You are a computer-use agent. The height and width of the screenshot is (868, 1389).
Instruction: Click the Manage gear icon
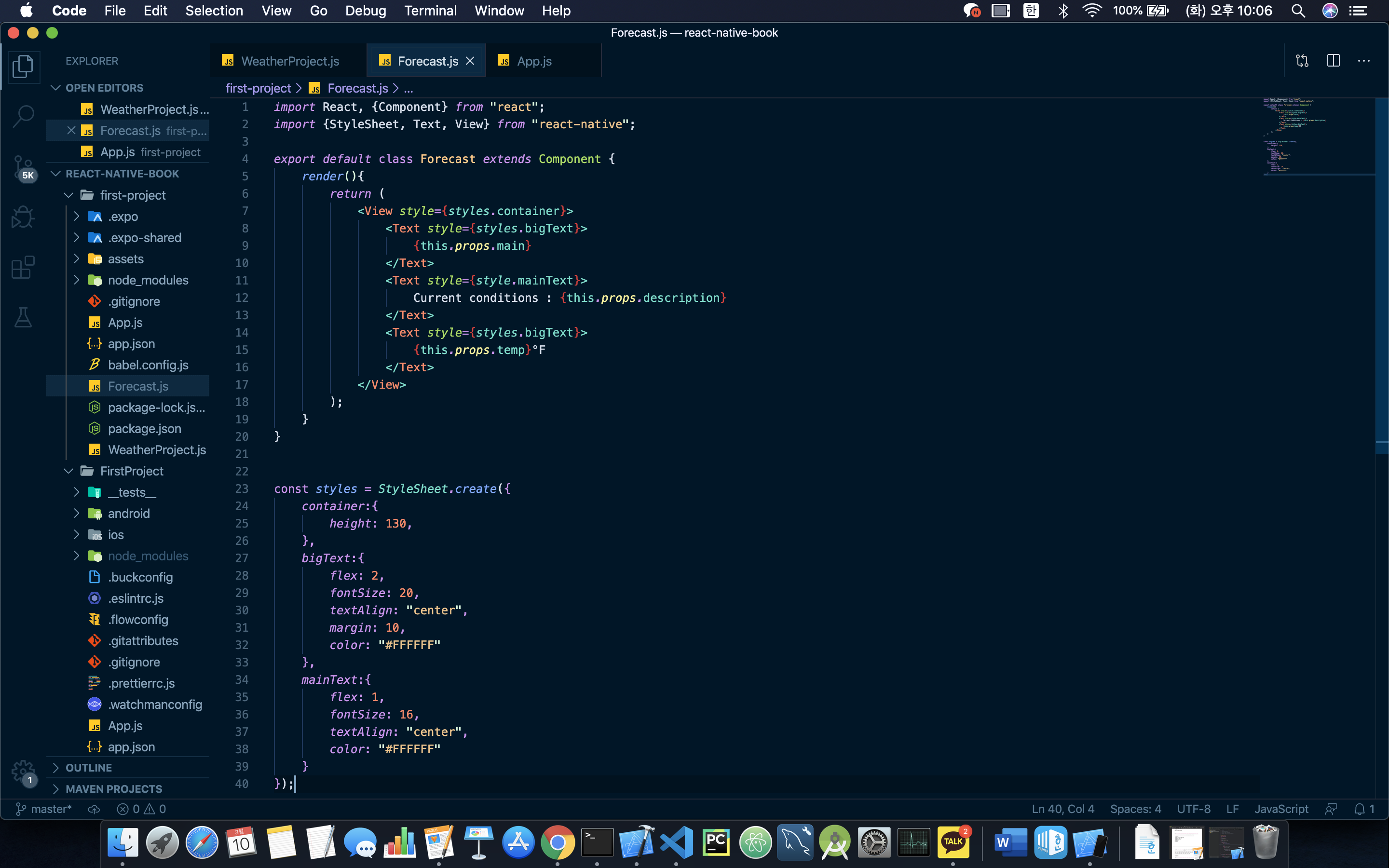[x=23, y=771]
